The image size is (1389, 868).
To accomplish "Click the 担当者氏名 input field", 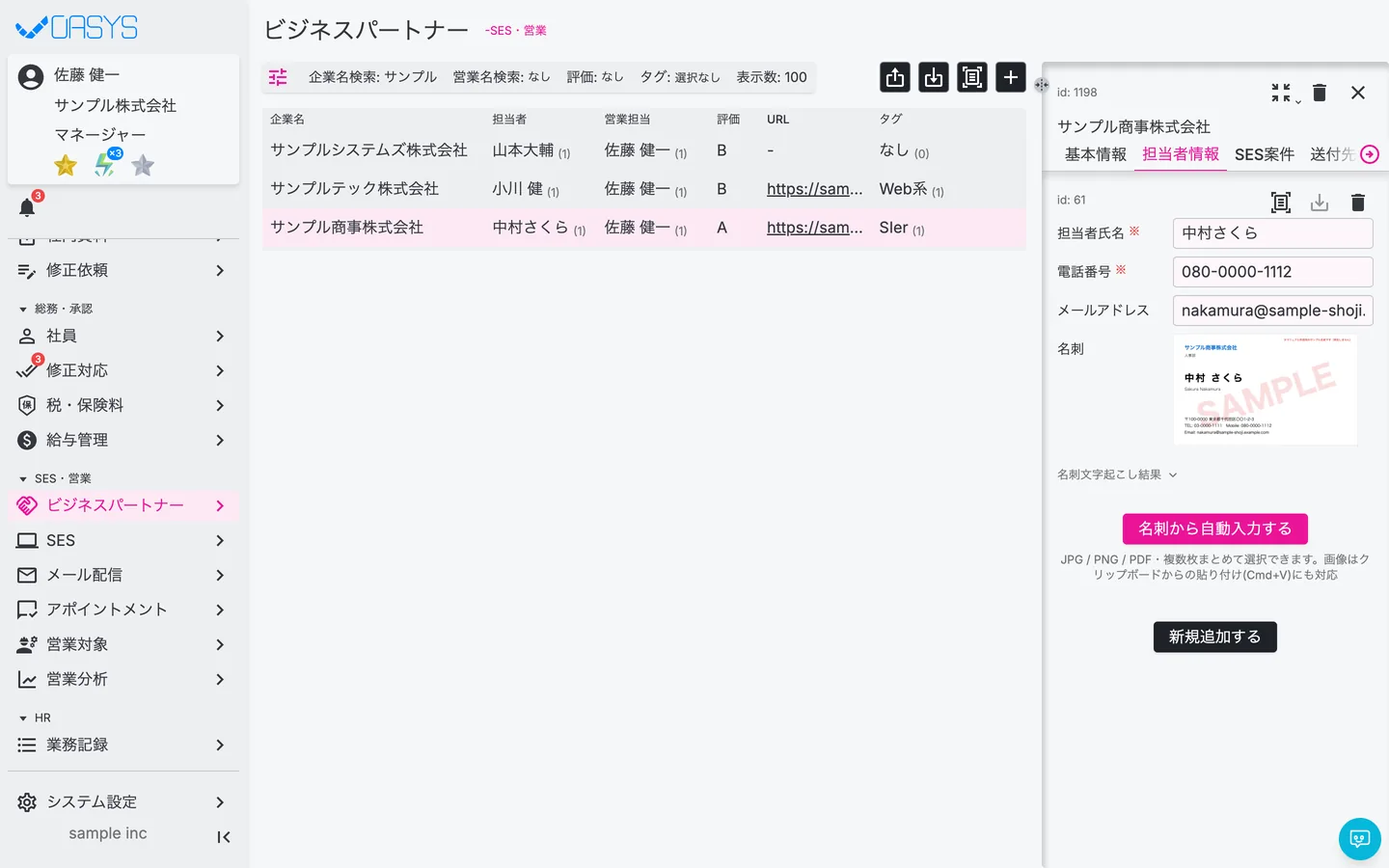I will point(1273,233).
